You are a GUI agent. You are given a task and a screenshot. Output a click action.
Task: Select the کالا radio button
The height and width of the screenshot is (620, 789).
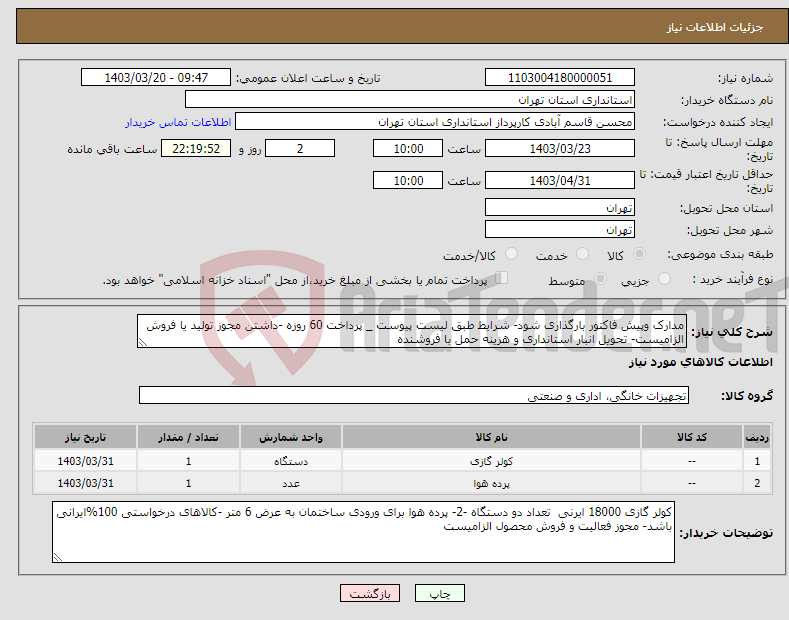639,254
